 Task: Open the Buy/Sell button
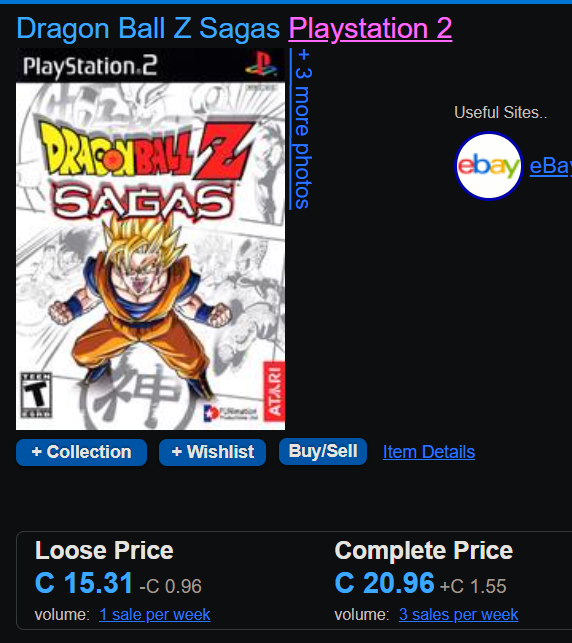pos(323,451)
